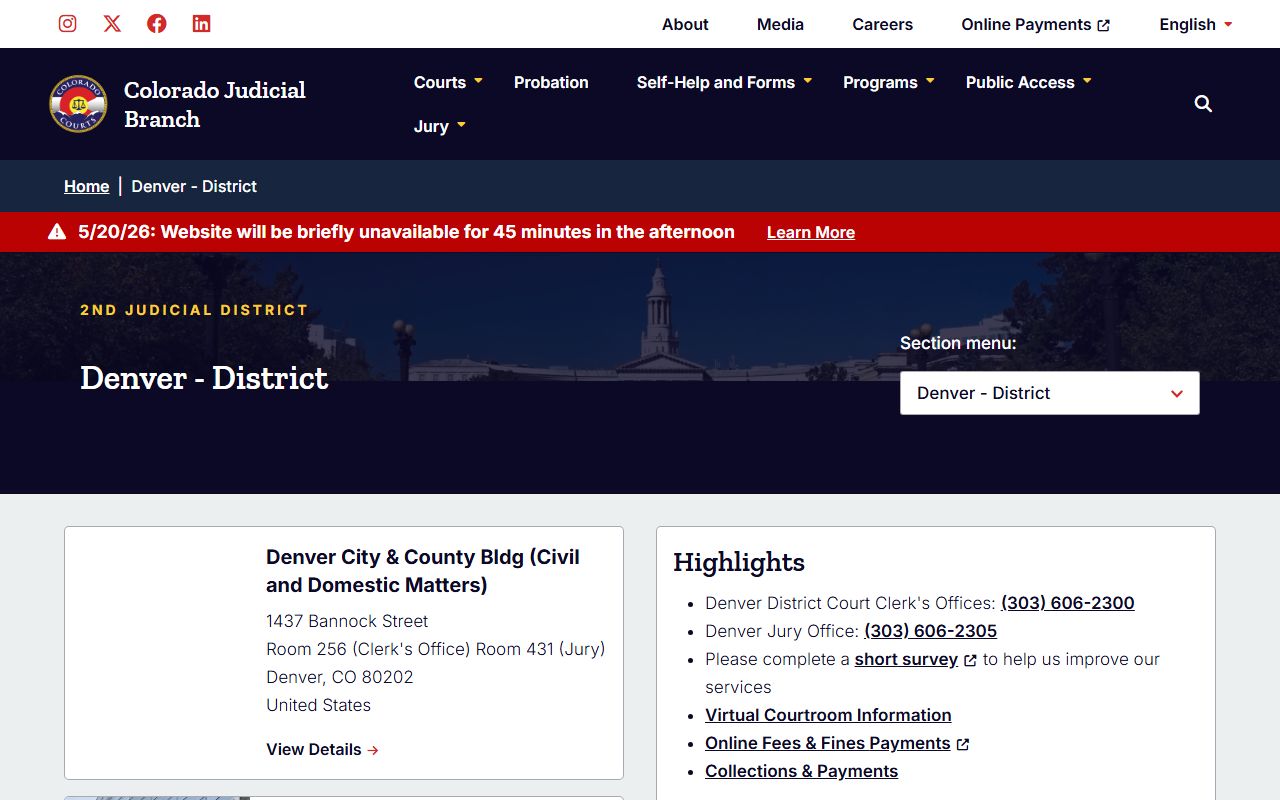The height and width of the screenshot is (800, 1280).
Task: Click the red arrow next to View Details
Action: [373, 750]
